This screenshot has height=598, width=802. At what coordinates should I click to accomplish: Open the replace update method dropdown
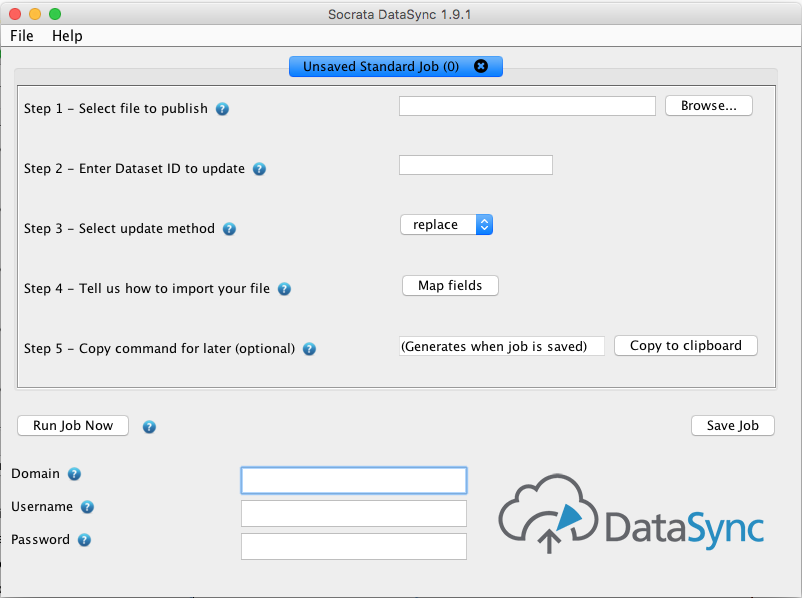click(447, 225)
